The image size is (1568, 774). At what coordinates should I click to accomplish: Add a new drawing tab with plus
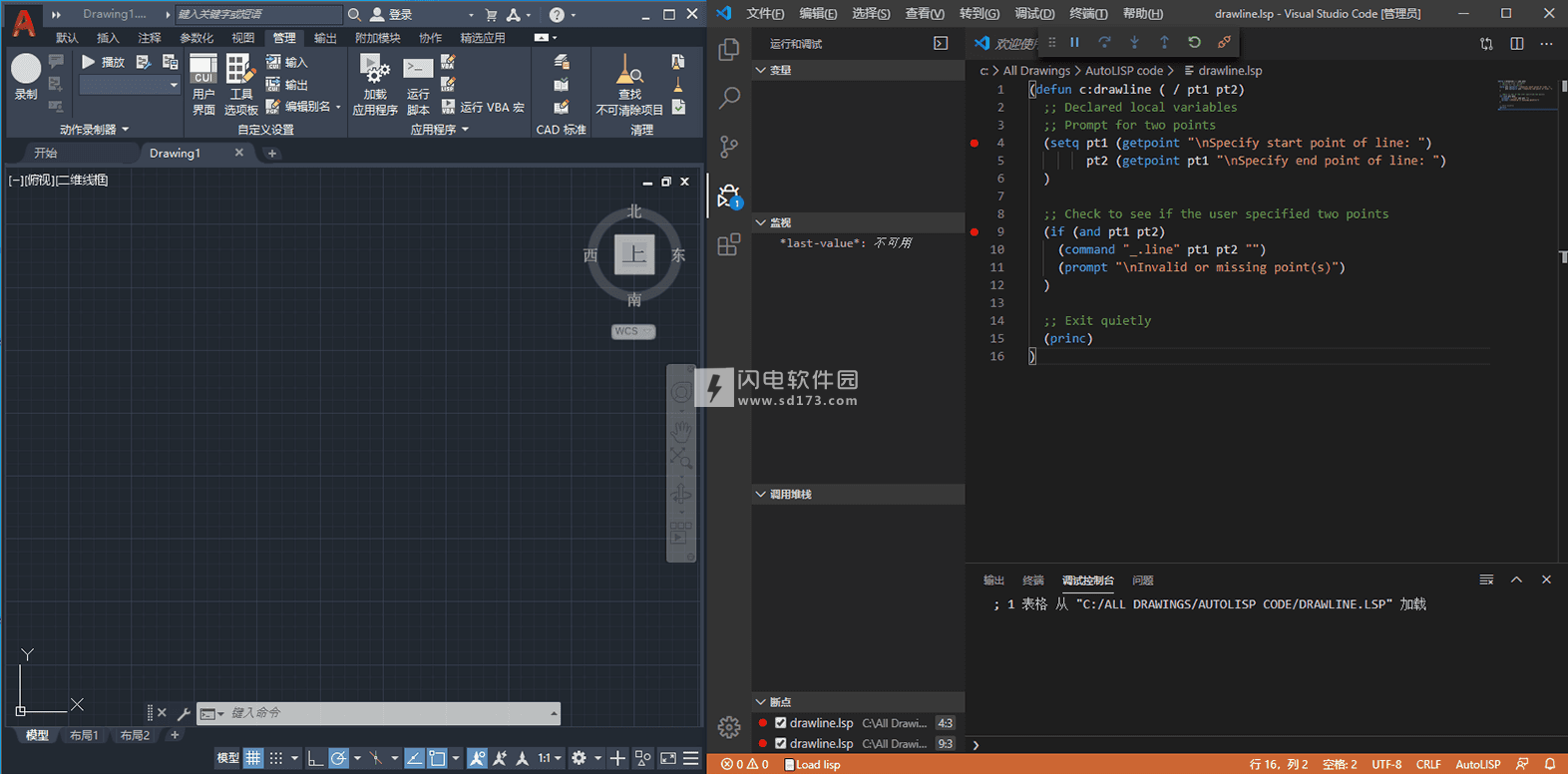(x=271, y=153)
